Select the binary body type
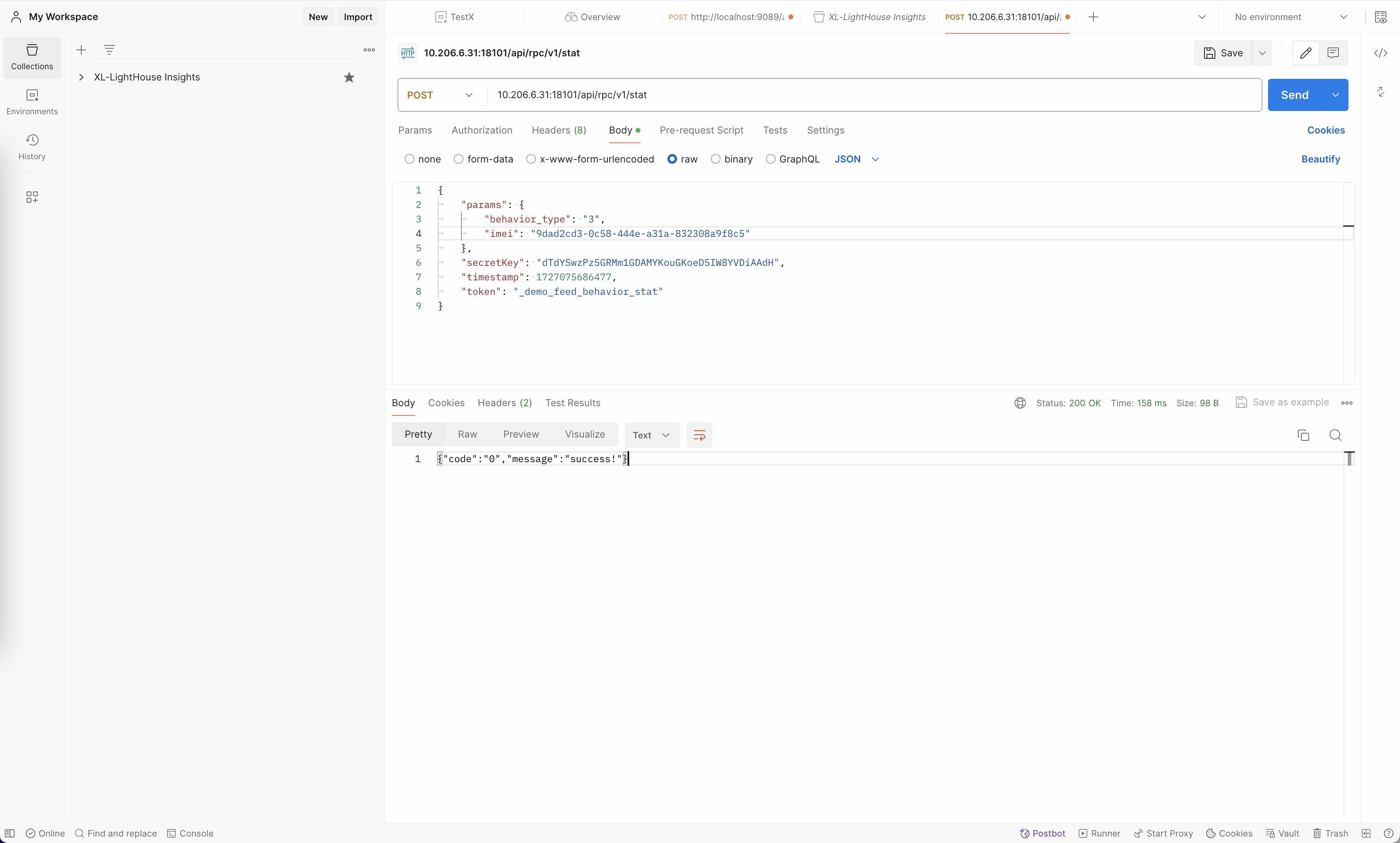The width and height of the screenshot is (1400, 843). tap(715, 159)
